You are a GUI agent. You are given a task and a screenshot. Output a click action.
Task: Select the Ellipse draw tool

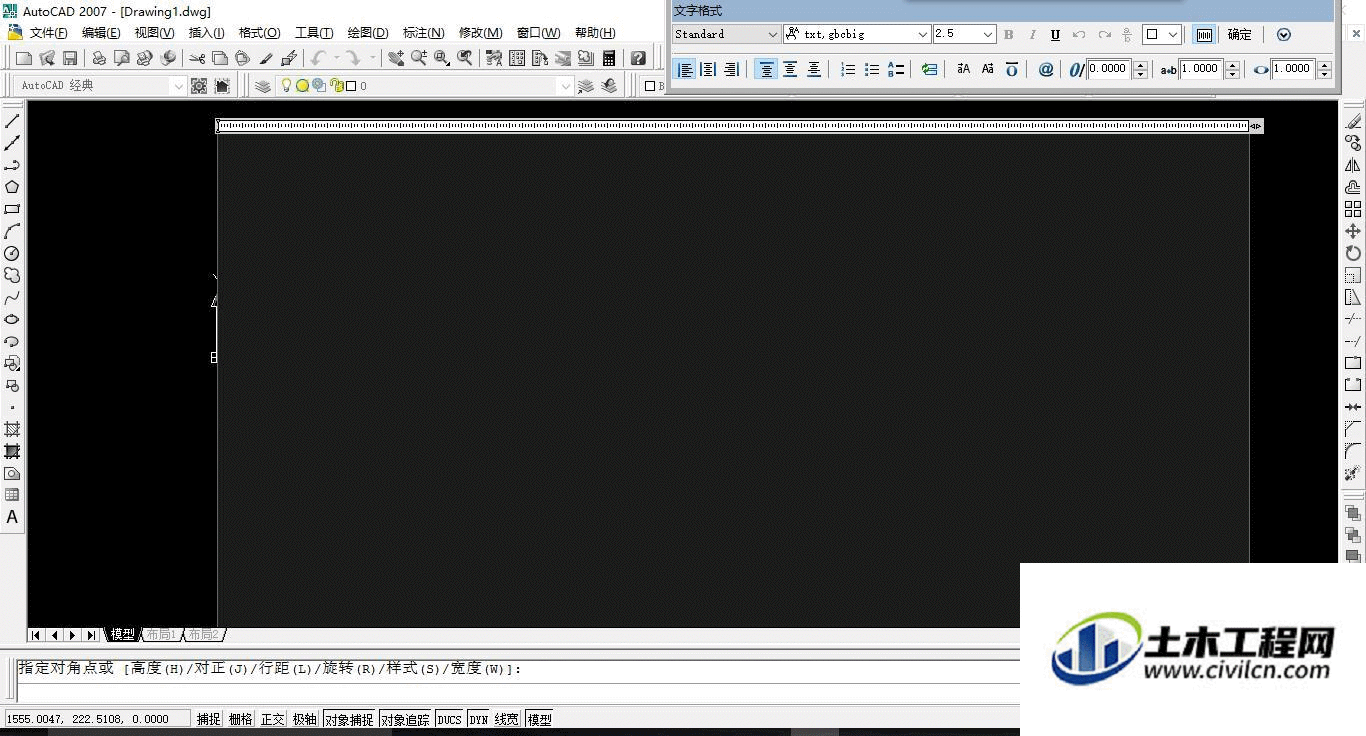pyautogui.click(x=12, y=319)
